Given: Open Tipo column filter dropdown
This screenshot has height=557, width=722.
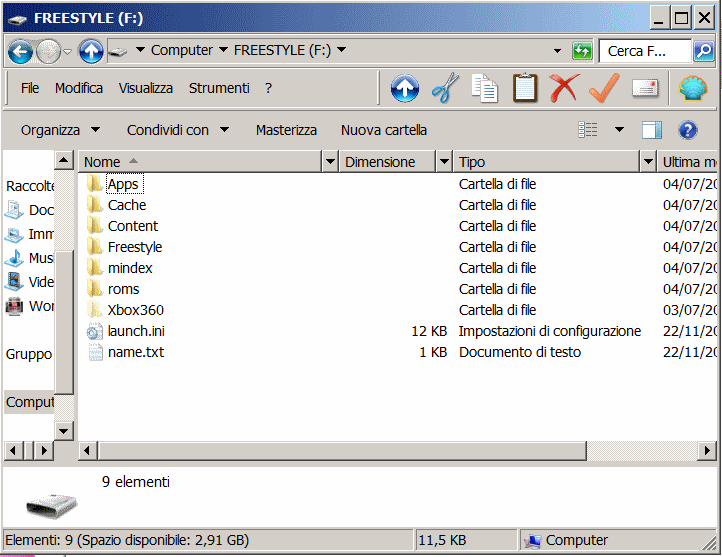Looking at the screenshot, I should coord(648,162).
